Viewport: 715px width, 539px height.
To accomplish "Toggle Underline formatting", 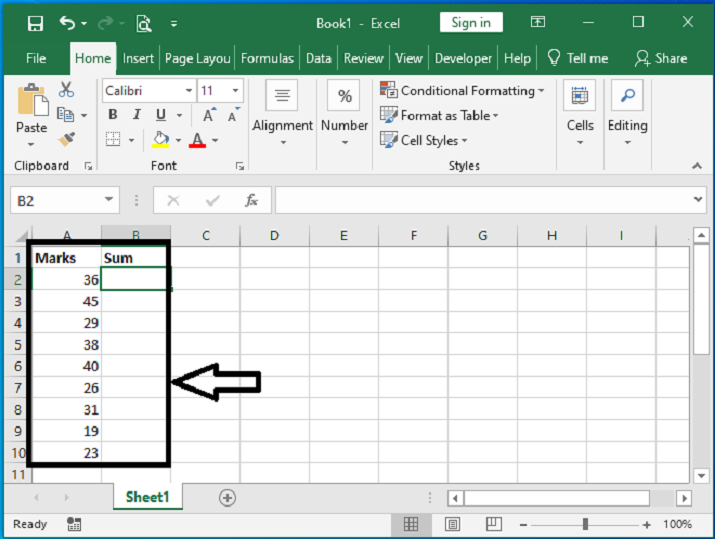I will (x=161, y=114).
